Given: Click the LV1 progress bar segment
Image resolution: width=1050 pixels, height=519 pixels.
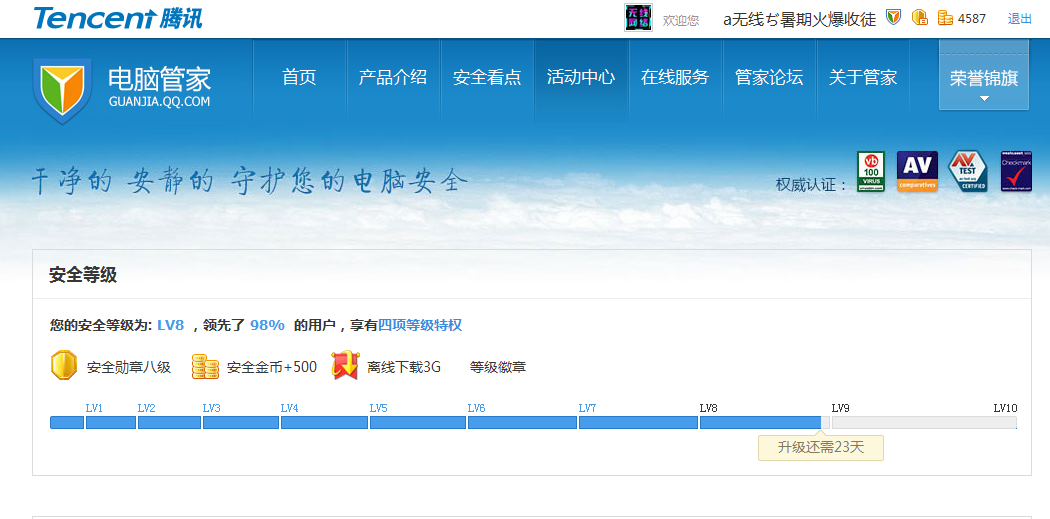Looking at the screenshot, I should [x=110, y=423].
